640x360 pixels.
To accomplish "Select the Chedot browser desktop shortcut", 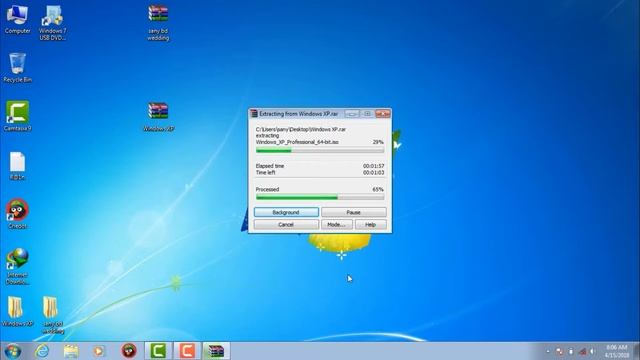I will point(17,214).
